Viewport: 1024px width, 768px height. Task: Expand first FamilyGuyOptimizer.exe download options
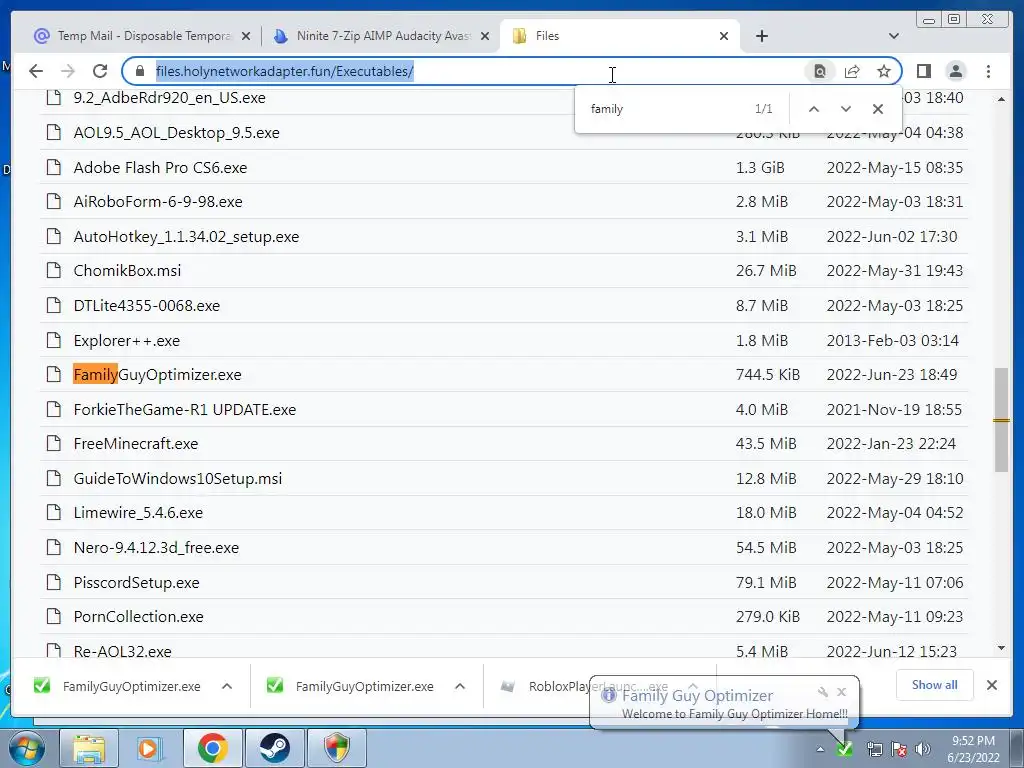(227, 686)
